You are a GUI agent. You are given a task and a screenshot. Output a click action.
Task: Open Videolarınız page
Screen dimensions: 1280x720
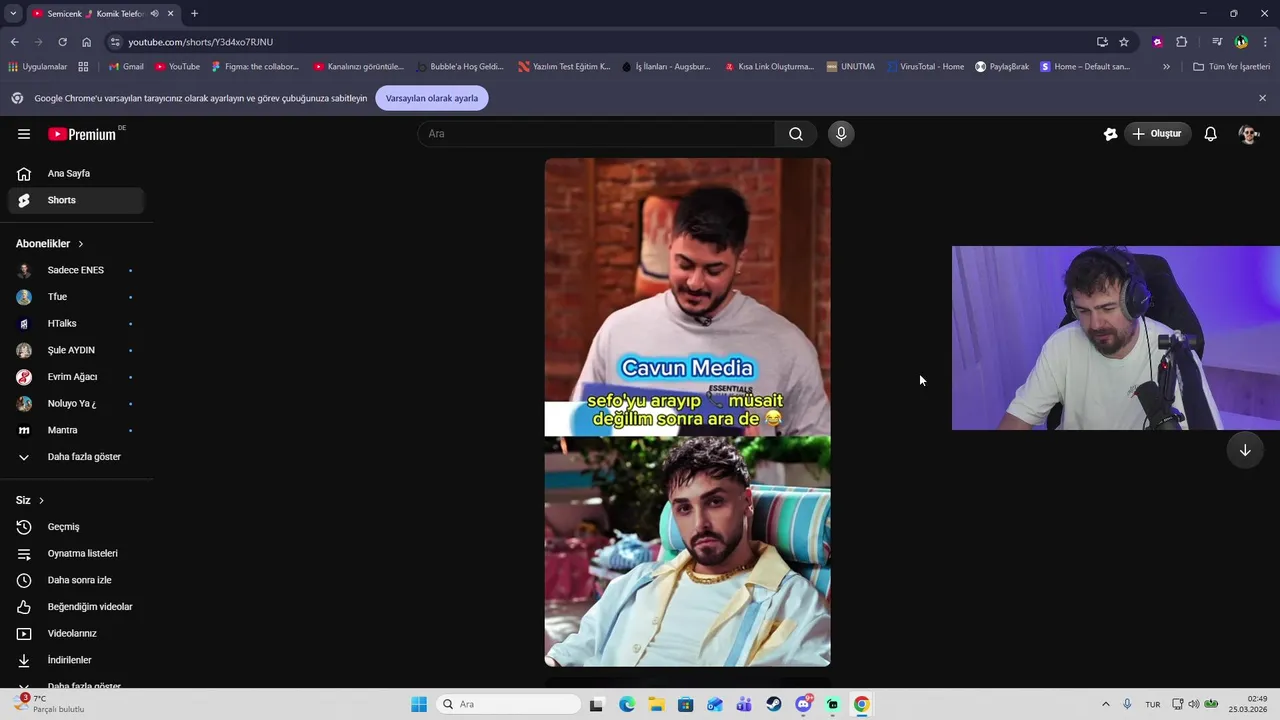coord(76,634)
